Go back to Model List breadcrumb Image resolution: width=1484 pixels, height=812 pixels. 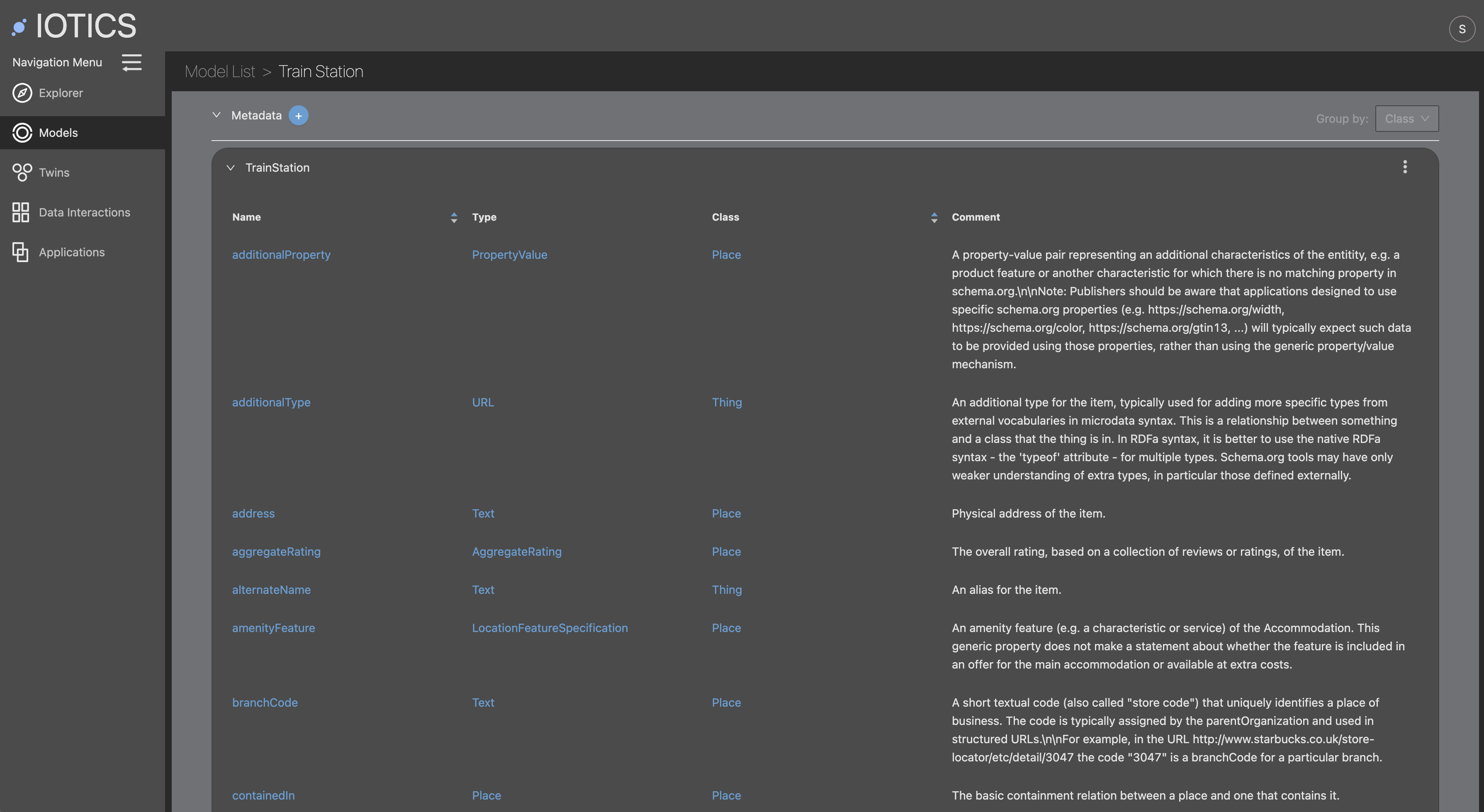click(x=219, y=71)
